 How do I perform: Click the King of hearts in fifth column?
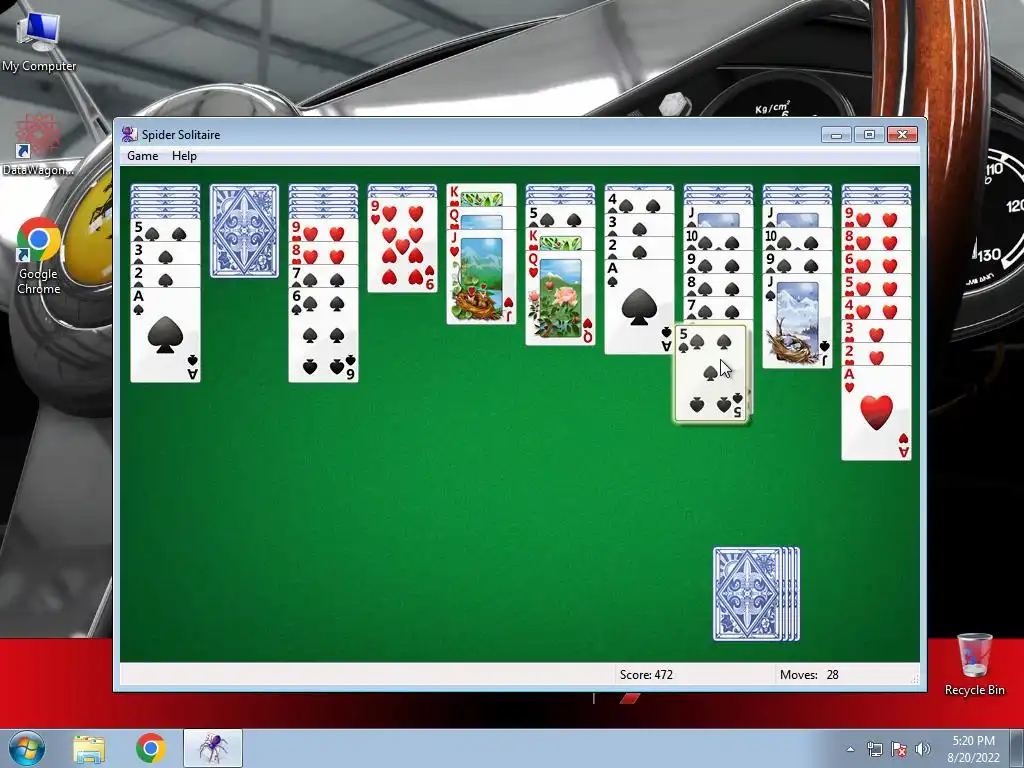coord(481,195)
